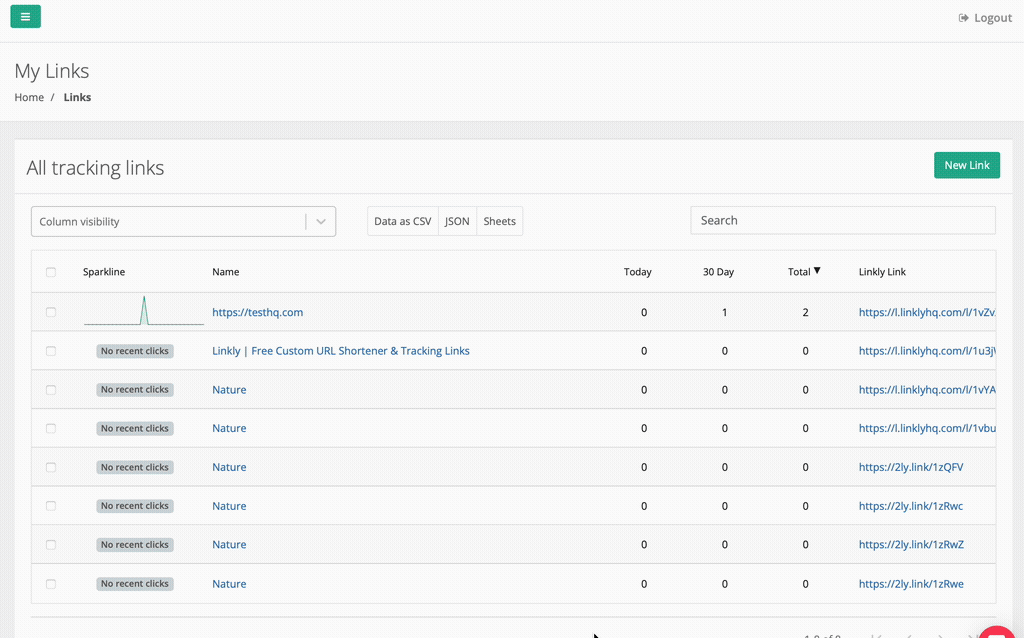1024x638 pixels.
Task: Select all links via header checkbox
Action: (51, 271)
